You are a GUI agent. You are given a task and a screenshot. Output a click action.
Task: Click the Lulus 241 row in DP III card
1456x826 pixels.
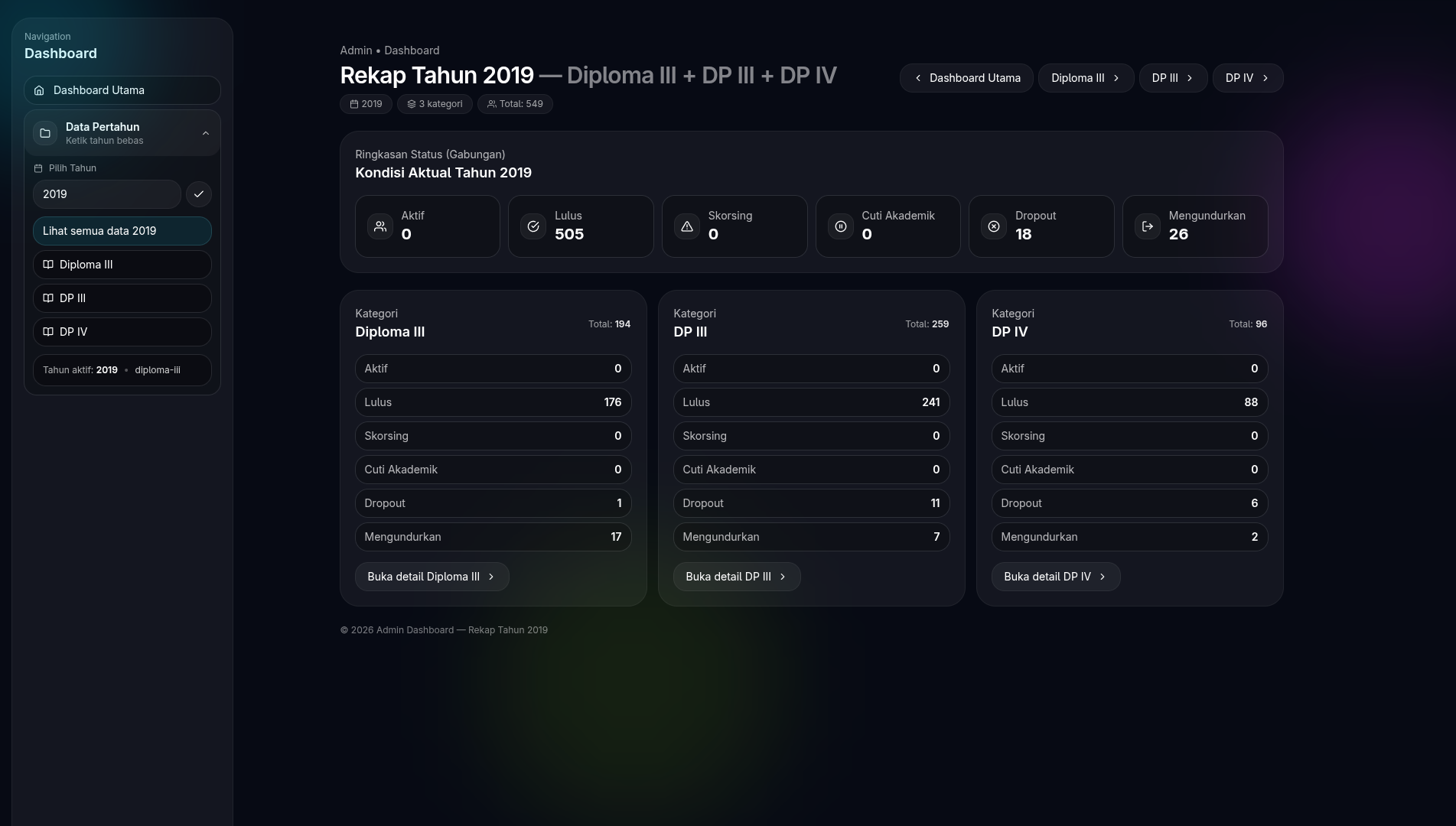(x=812, y=402)
